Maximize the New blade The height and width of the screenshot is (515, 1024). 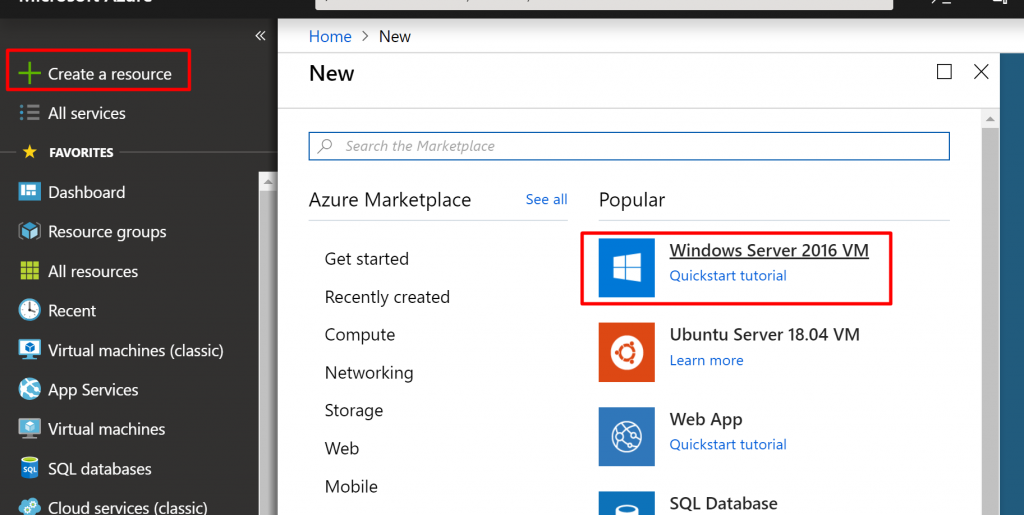coord(944,71)
